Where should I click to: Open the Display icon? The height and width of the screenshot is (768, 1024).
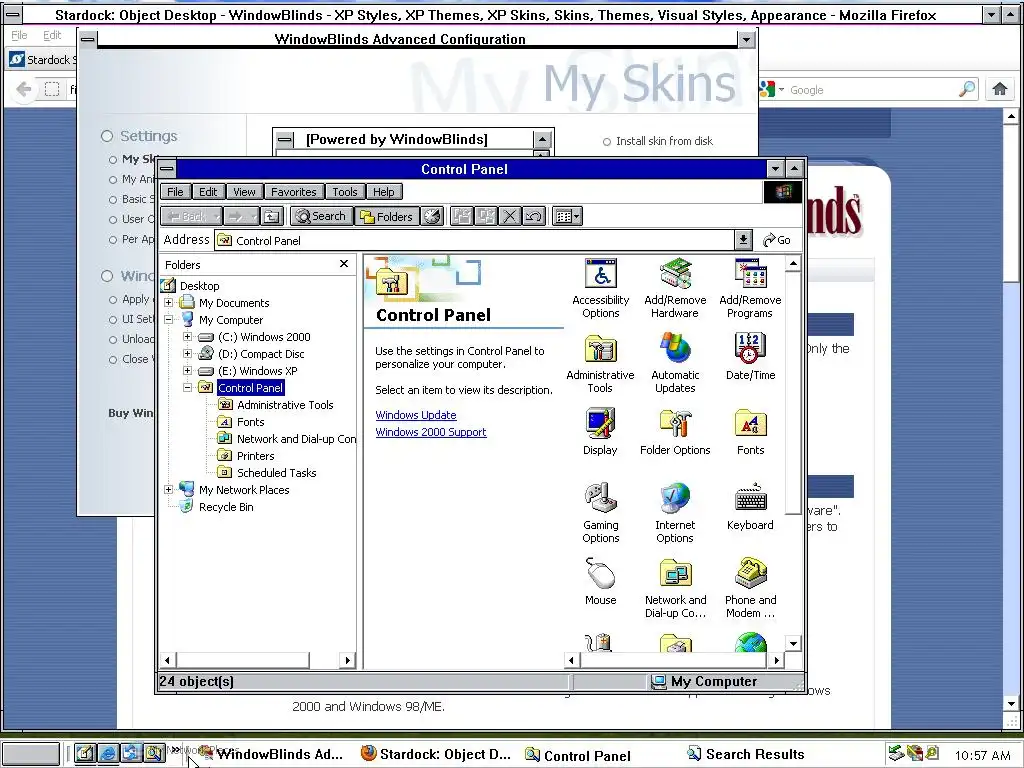coord(600,432)
